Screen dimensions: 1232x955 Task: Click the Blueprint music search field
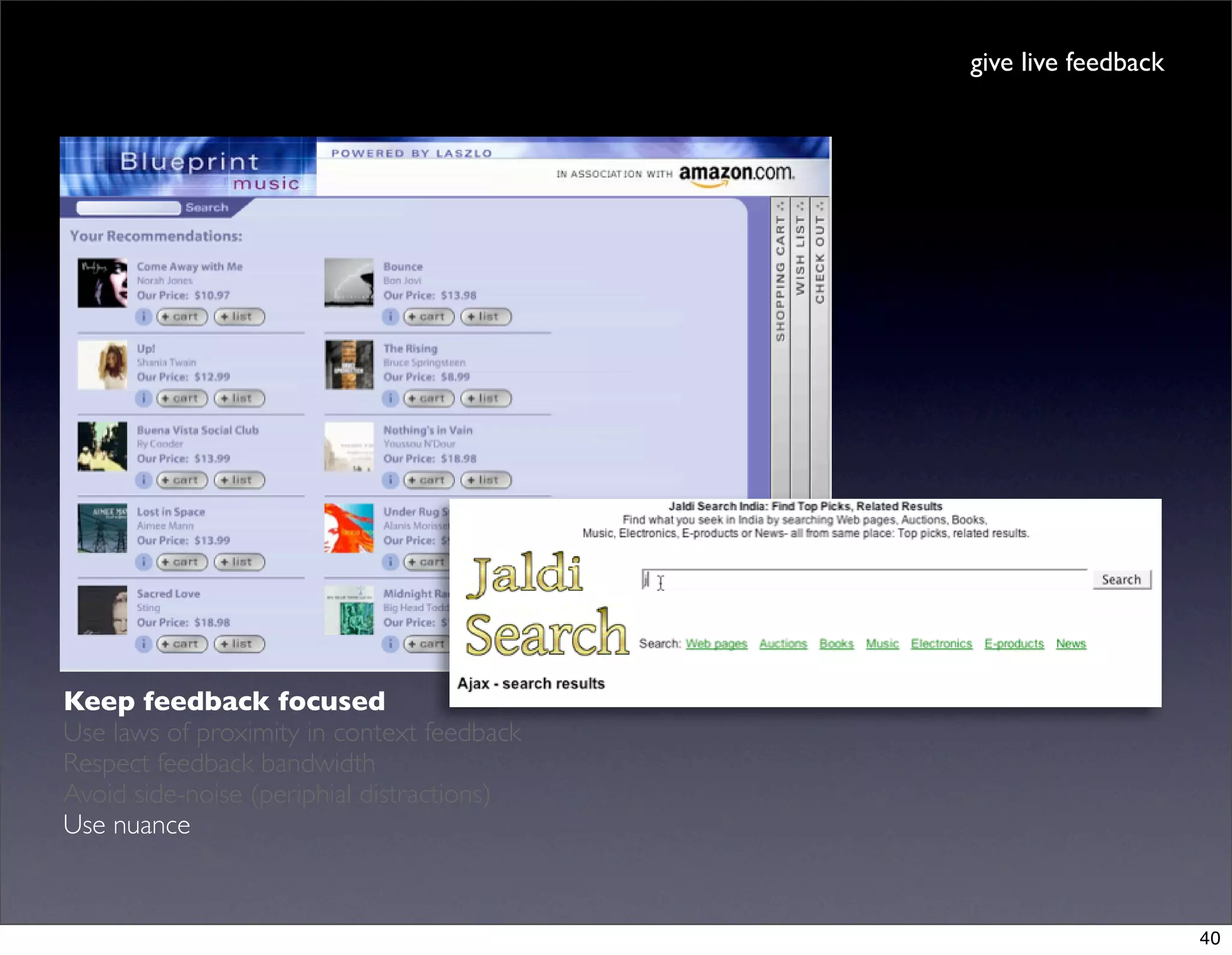point(129,208)
